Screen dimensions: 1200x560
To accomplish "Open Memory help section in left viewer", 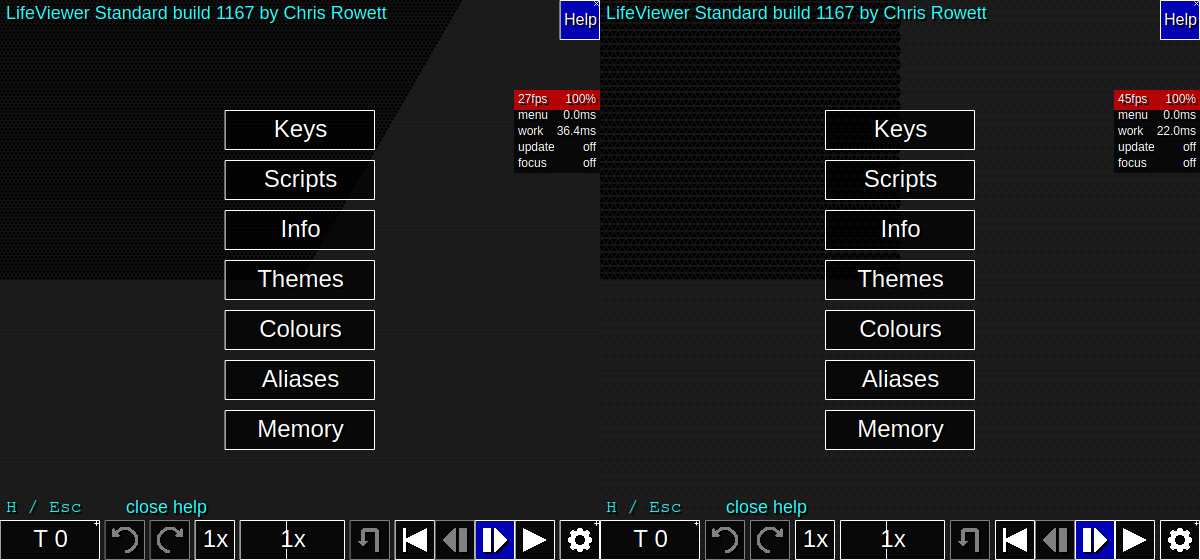I will click(300, 430).
